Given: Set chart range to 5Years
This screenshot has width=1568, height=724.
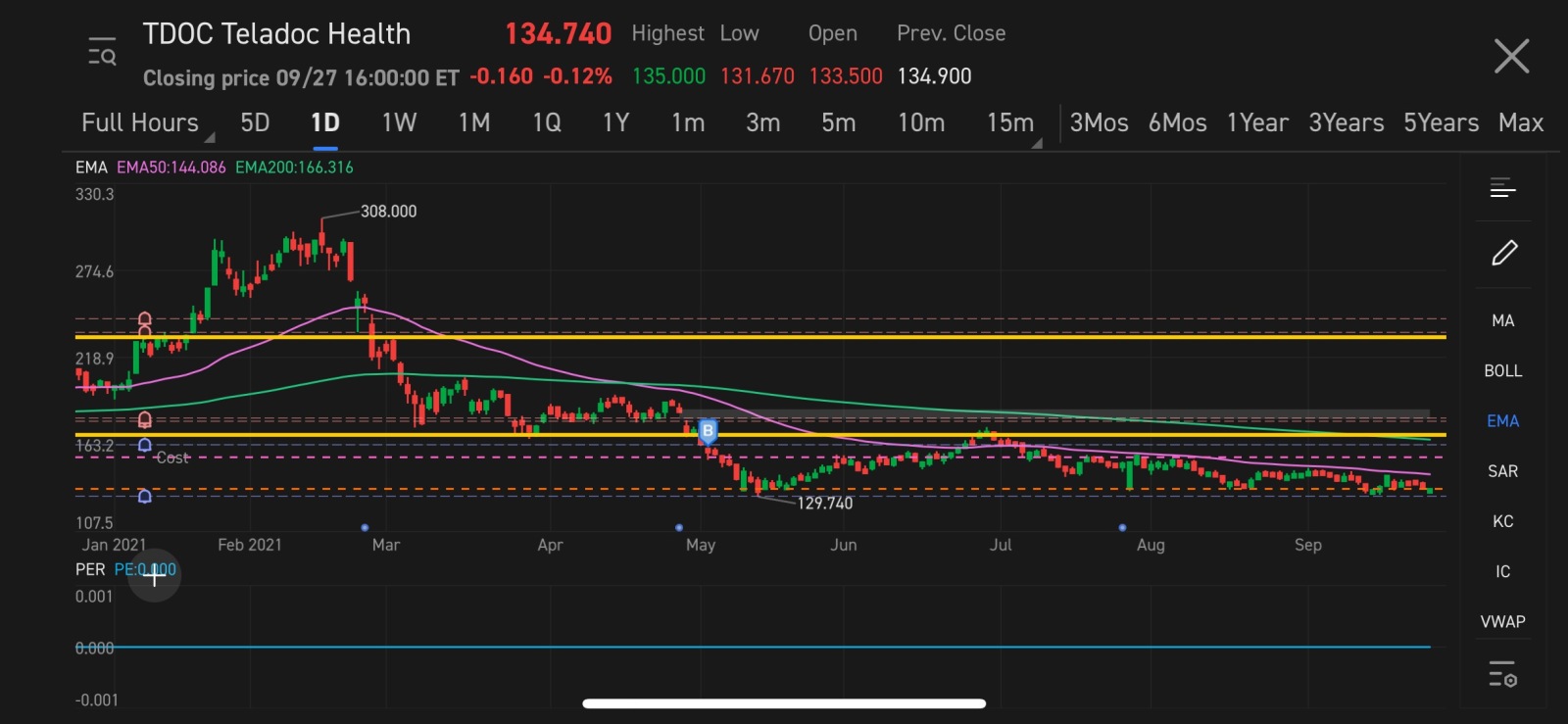Looking at the screenshot, I should click(1441, 122).
